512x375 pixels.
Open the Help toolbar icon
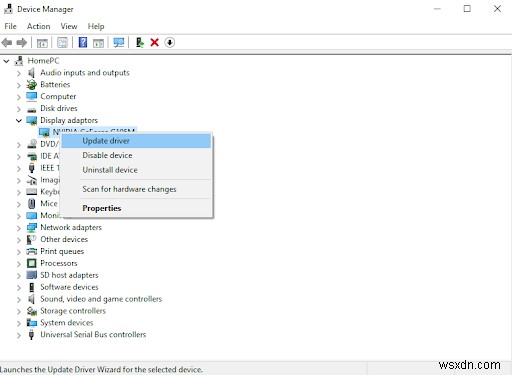[83, 42]
